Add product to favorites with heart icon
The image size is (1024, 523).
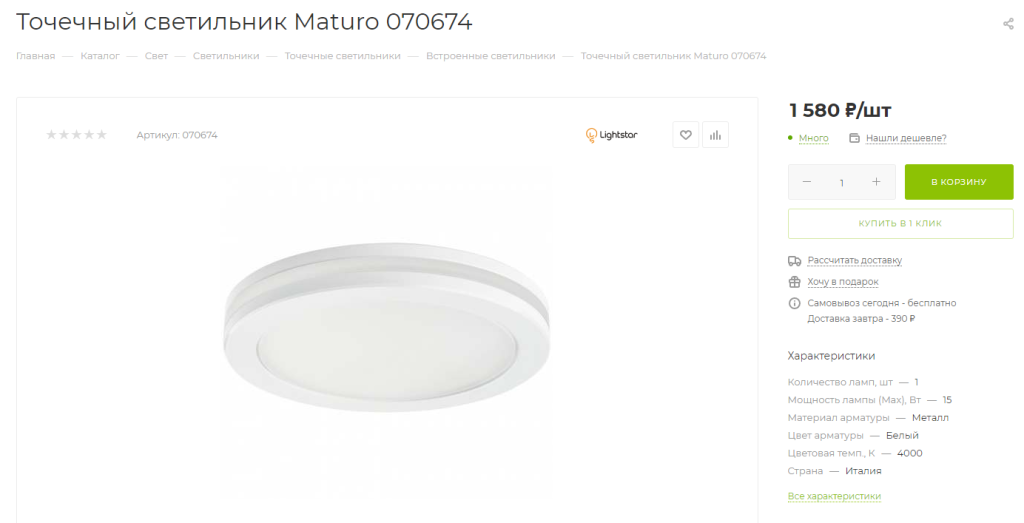pos(685,135)
